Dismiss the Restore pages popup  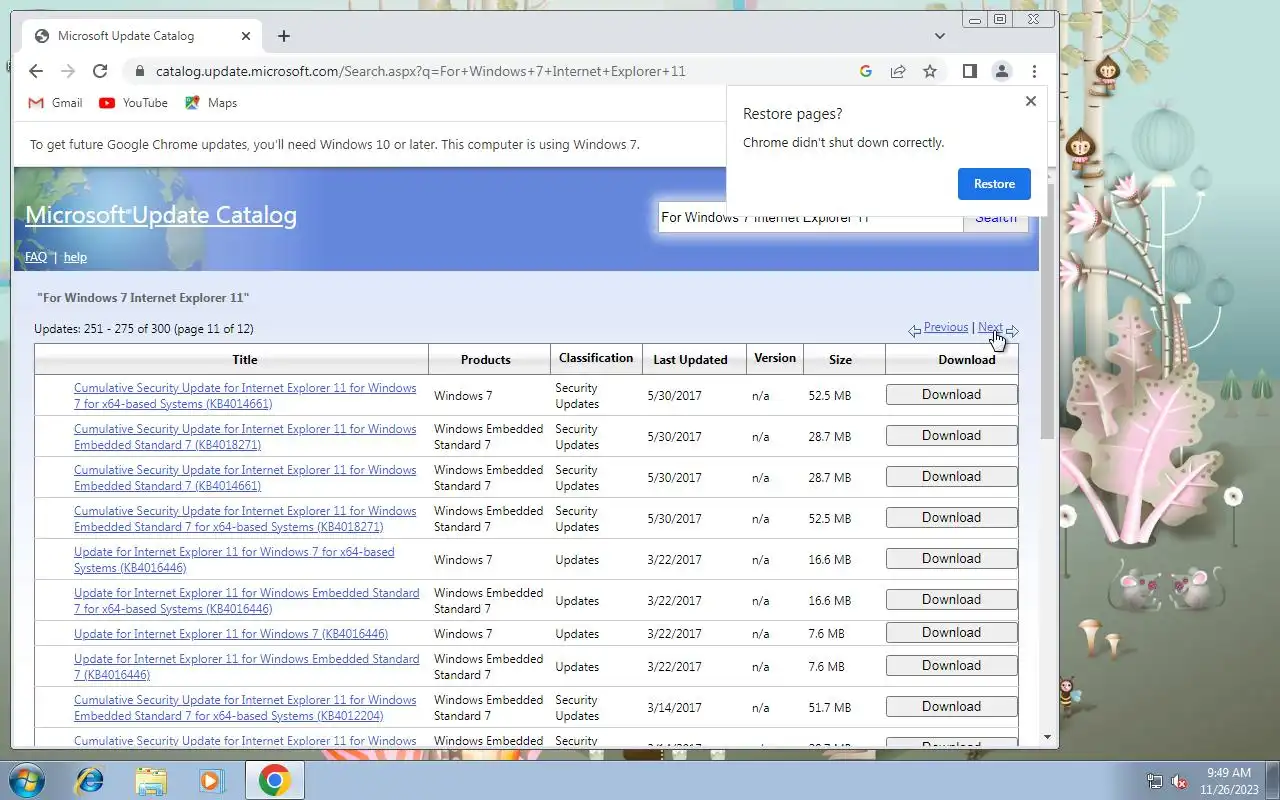pyautogui.click(x=1031, y=101)
